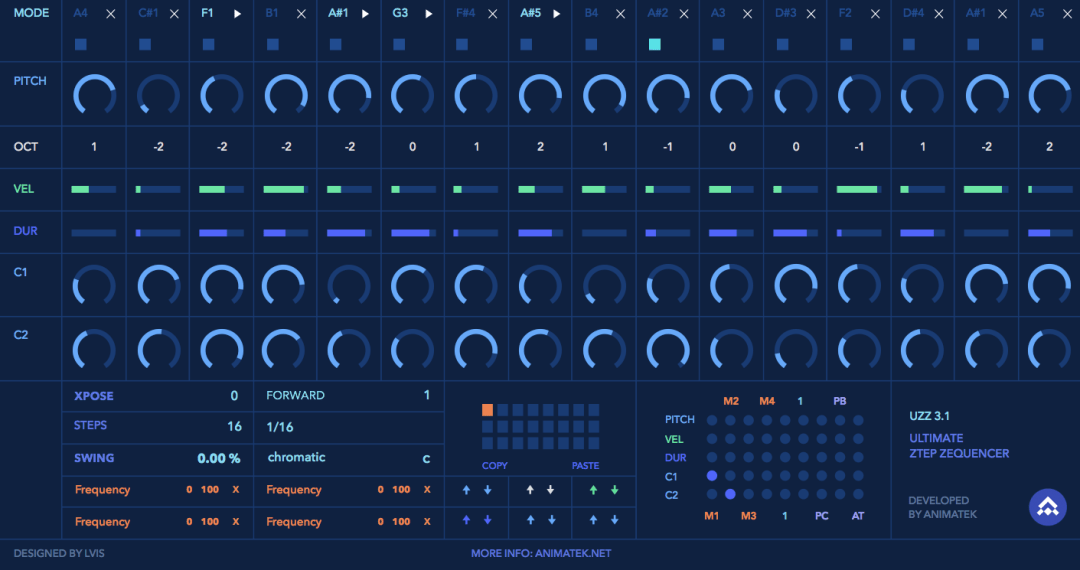Click the OCT row label
1080x570 pixels.
[x=26, y=147]
